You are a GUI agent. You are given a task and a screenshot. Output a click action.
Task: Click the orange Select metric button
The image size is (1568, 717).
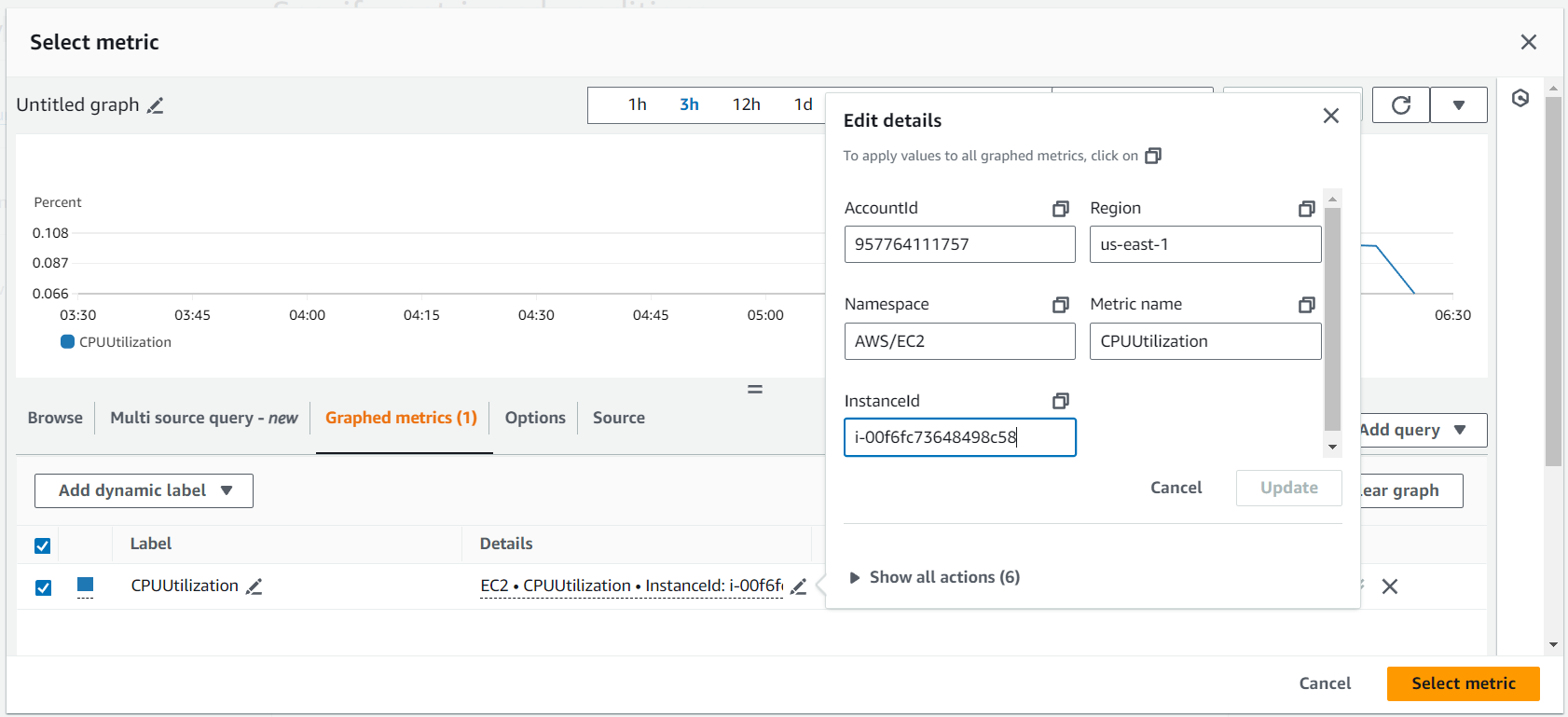coord(1463,683)
